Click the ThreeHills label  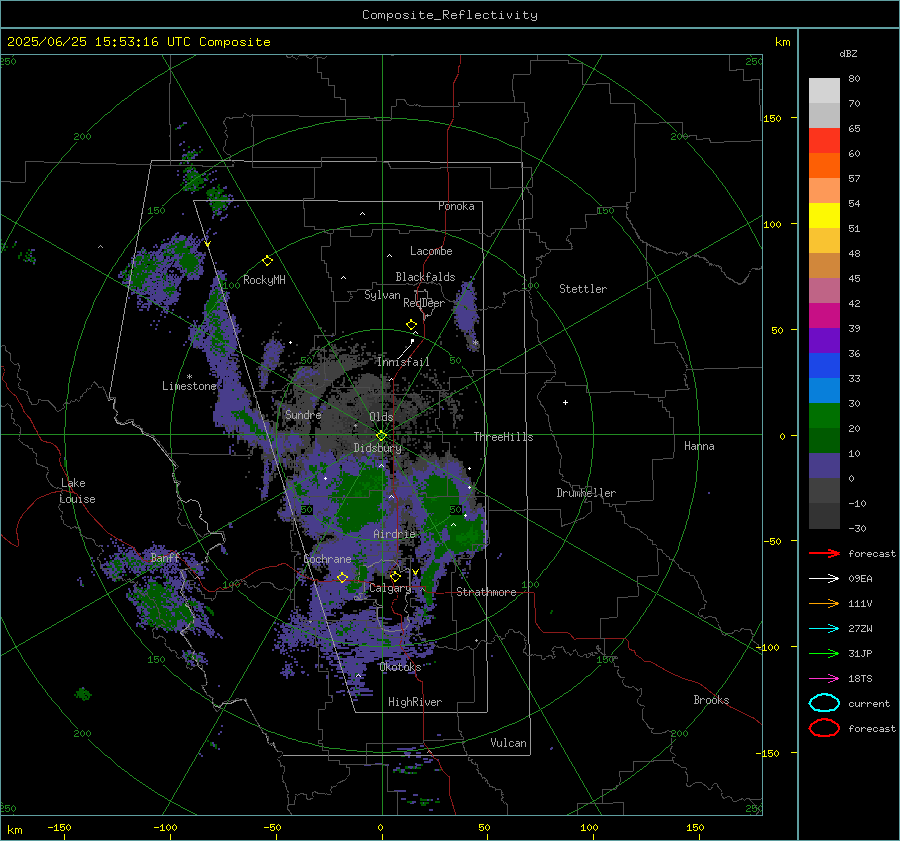(503, 437)
